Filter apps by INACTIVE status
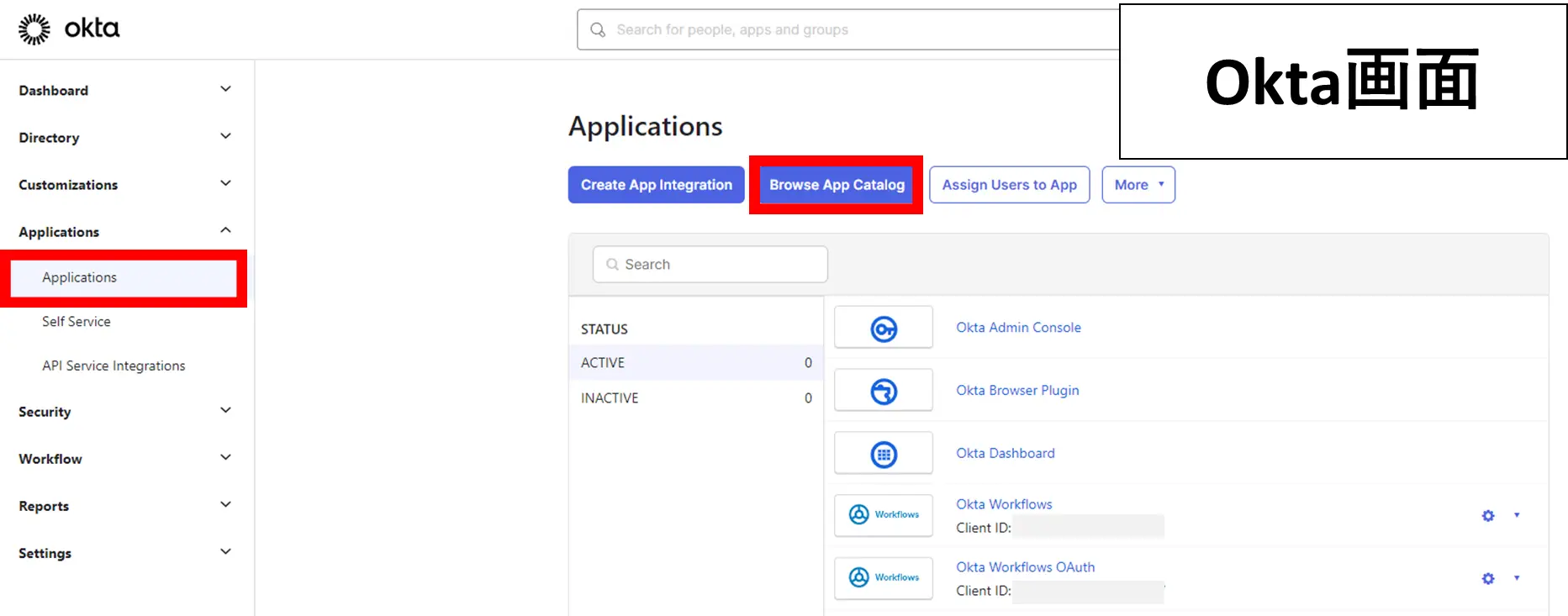Image resolution: width=1568 pixels, height=616 pixels. pyautogui.click(x=696, y=398)
